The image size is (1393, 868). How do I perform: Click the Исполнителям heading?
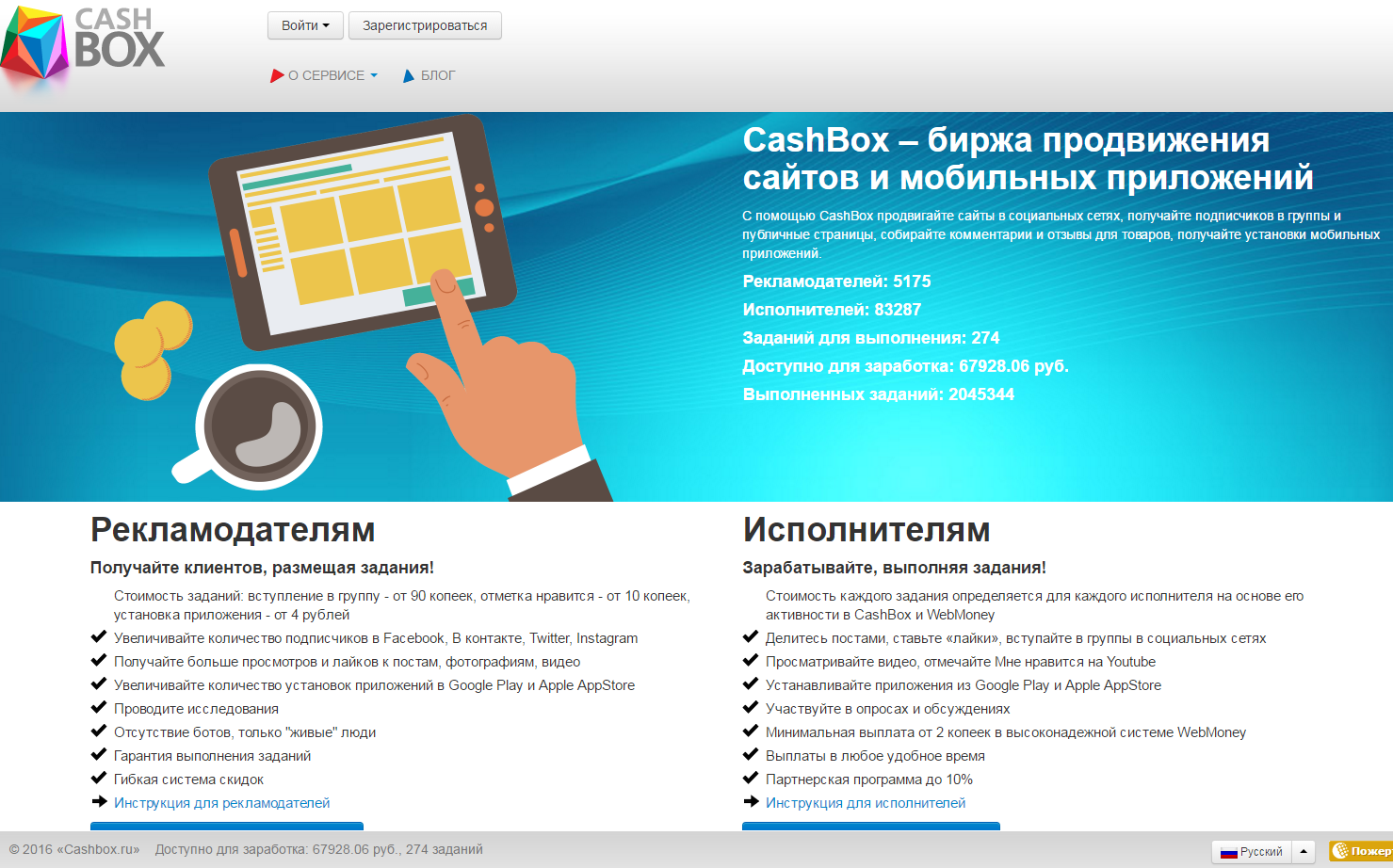pos(867,530)
